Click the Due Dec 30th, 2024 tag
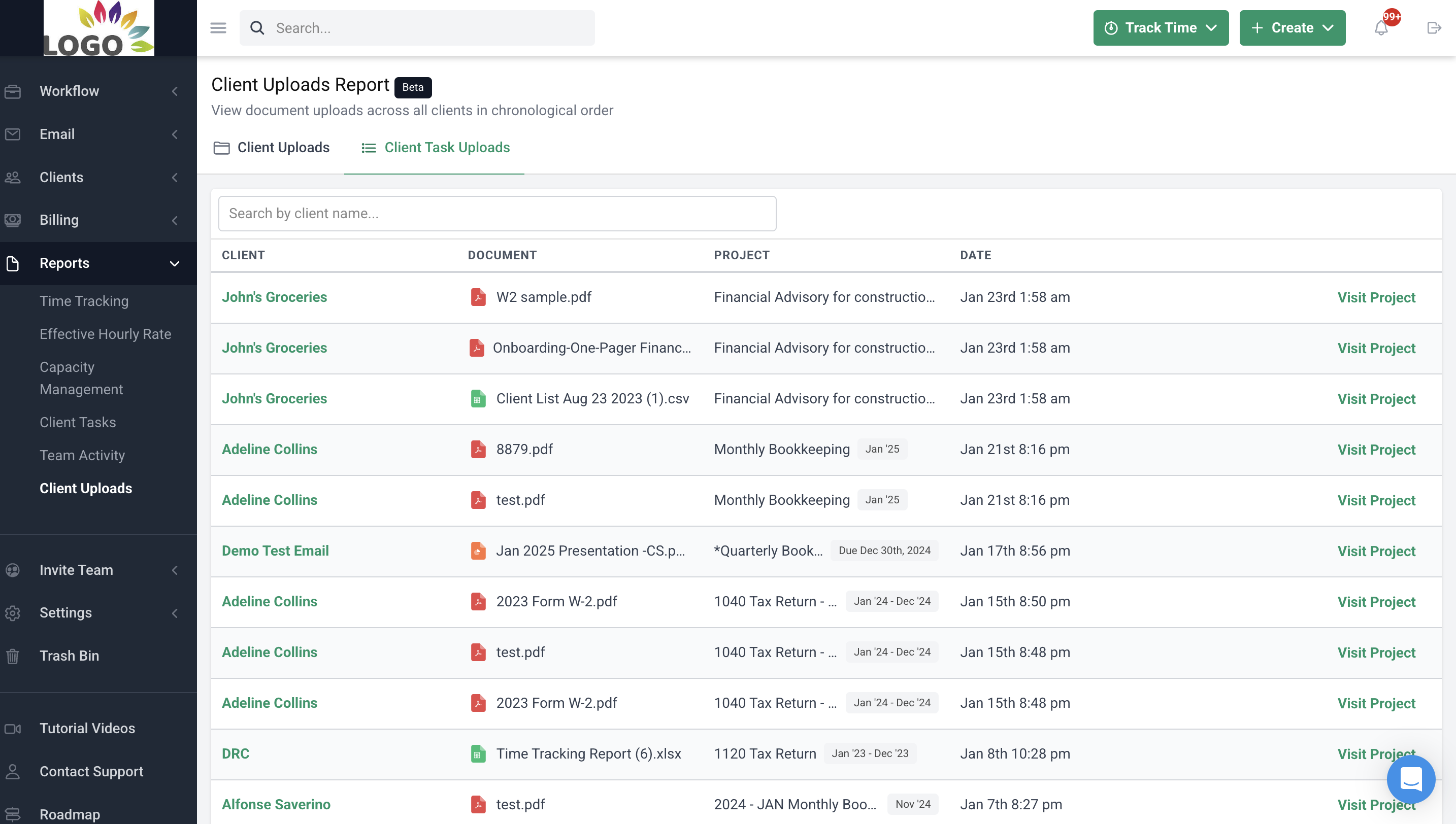This screenshot has width=1456, height=824. tap(884, 551)
